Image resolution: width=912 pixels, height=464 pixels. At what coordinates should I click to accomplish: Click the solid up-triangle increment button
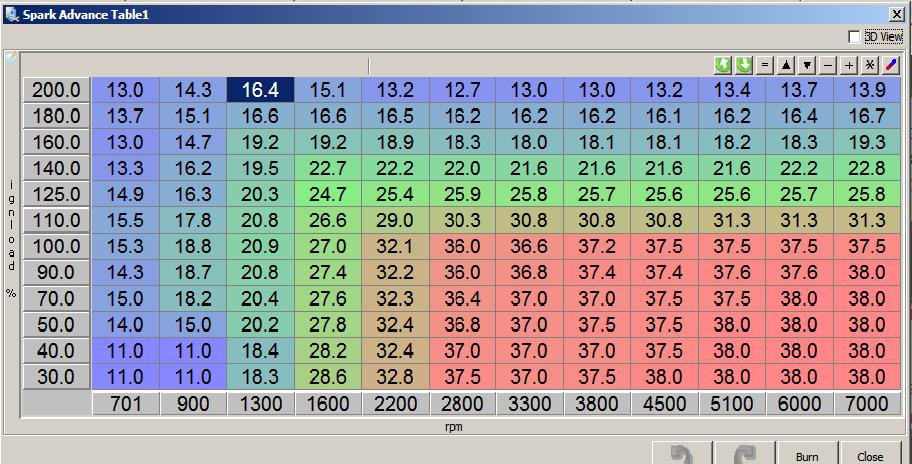(786, 65)
